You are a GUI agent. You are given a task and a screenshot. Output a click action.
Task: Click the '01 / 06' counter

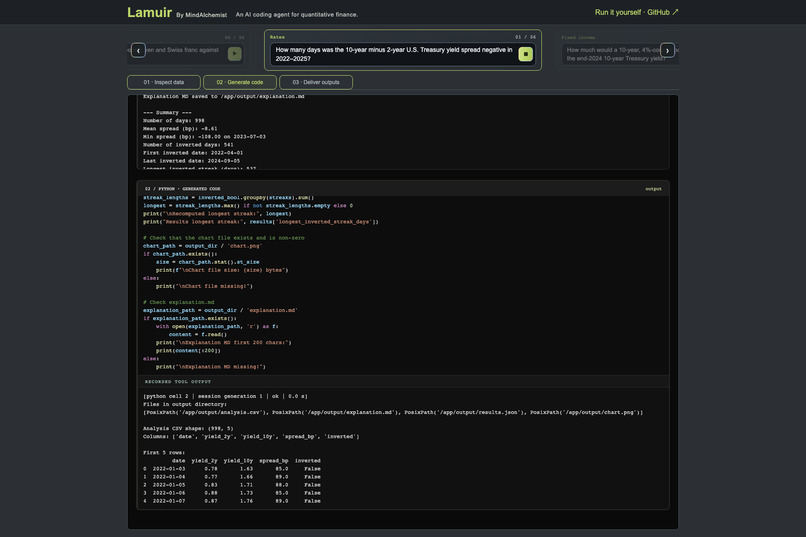(x=525, y=37)
